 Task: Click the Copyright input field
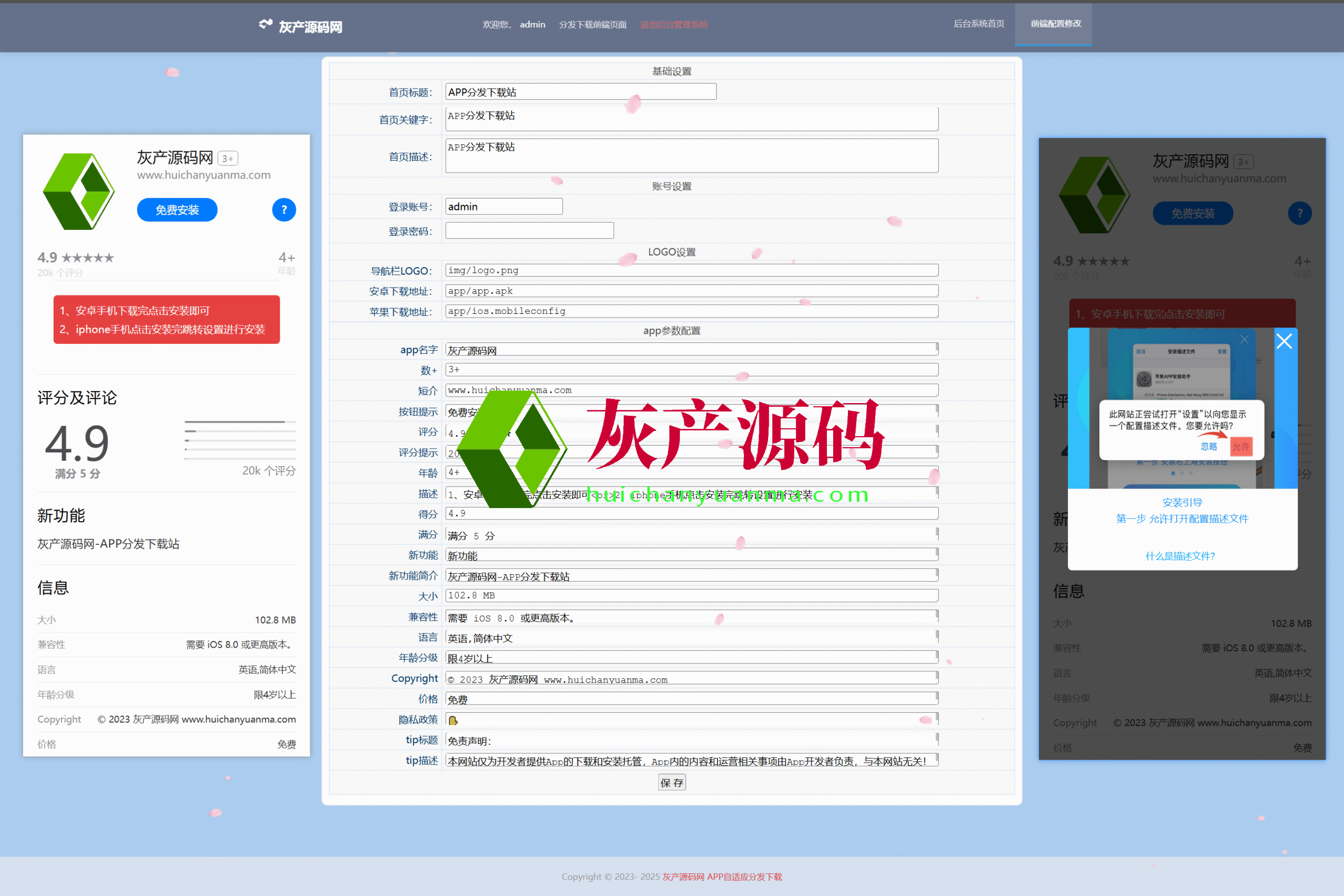[x=691, y=679]
